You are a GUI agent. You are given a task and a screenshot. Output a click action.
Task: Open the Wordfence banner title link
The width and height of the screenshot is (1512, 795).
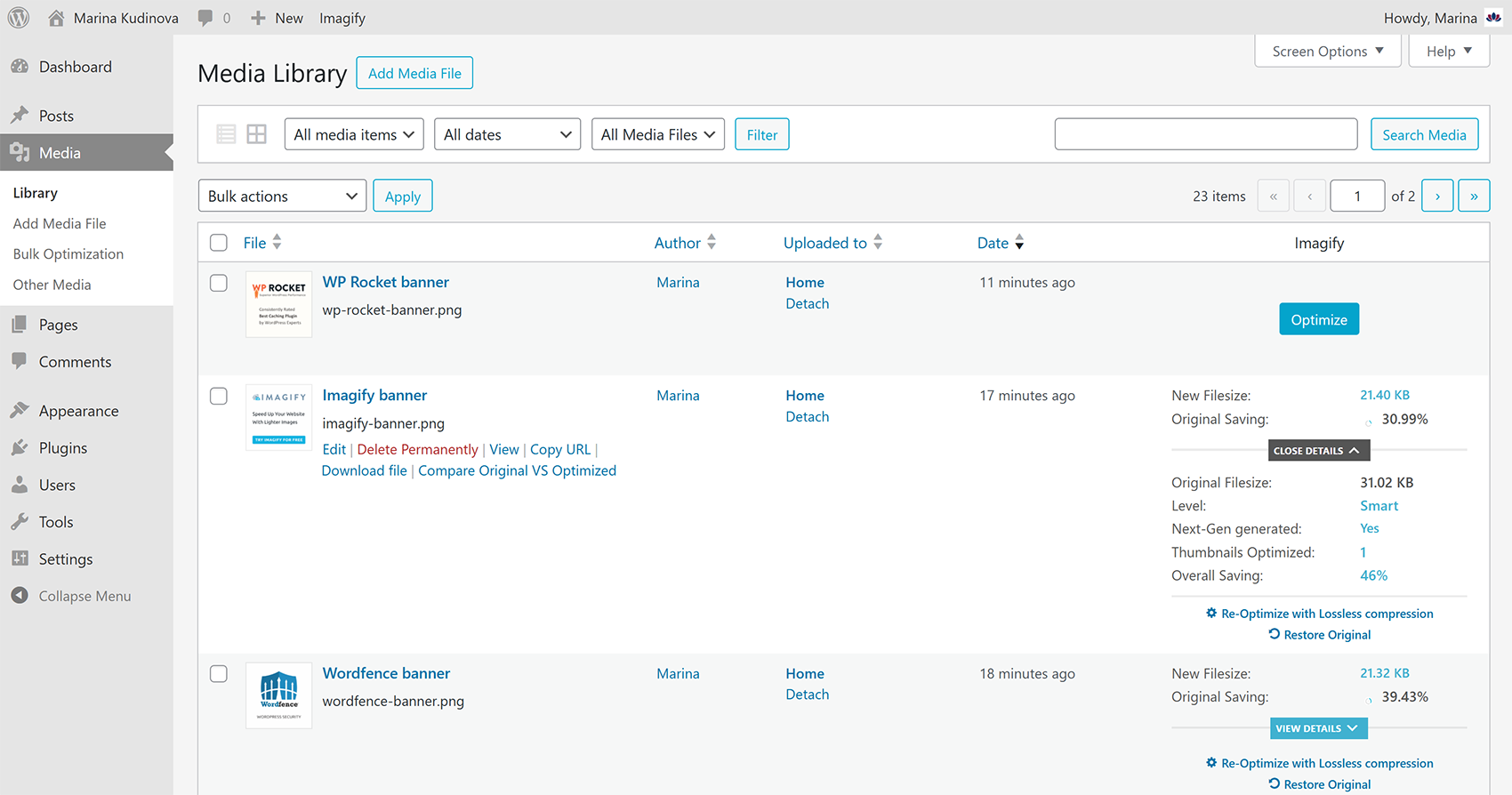pos(386,673)
